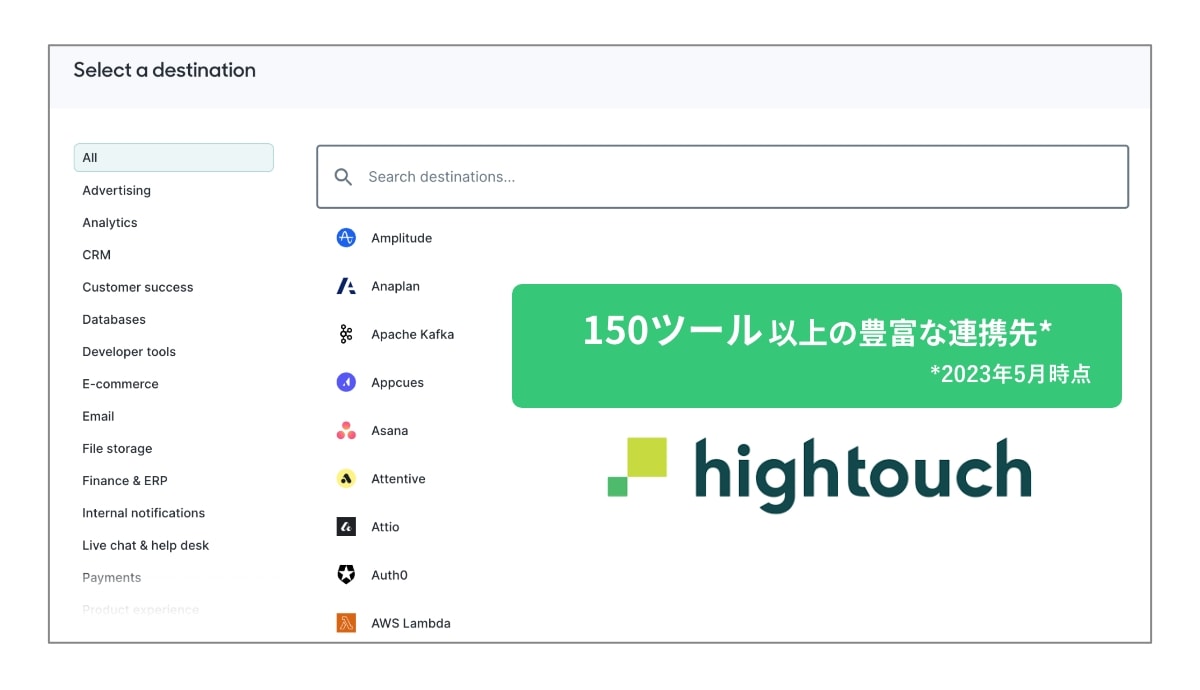Click the Anaplan logo icon
The image size is (1200, 690).
346,286
